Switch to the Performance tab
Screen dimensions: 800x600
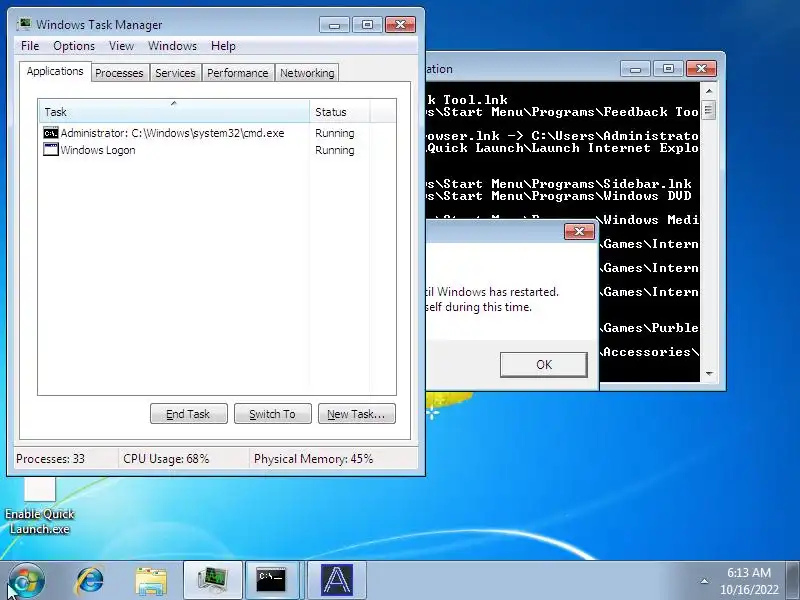pos(237,73)
